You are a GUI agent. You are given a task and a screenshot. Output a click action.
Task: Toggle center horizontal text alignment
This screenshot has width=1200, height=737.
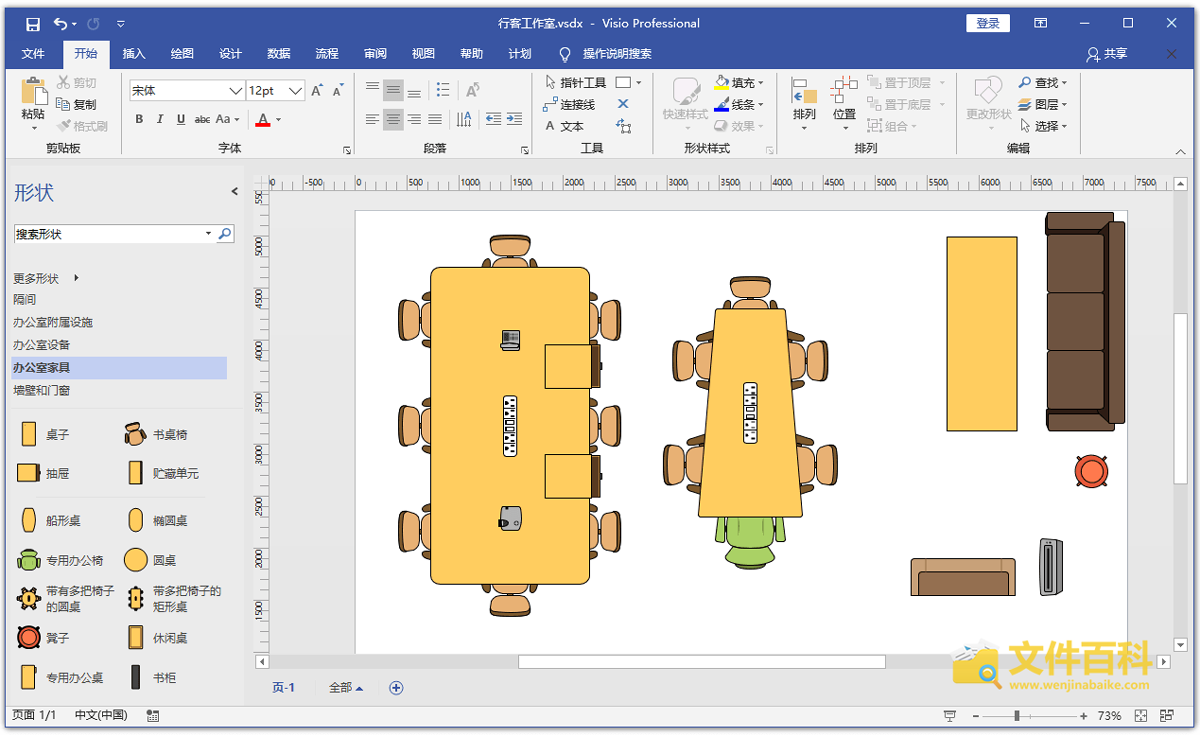pos(393,119)
